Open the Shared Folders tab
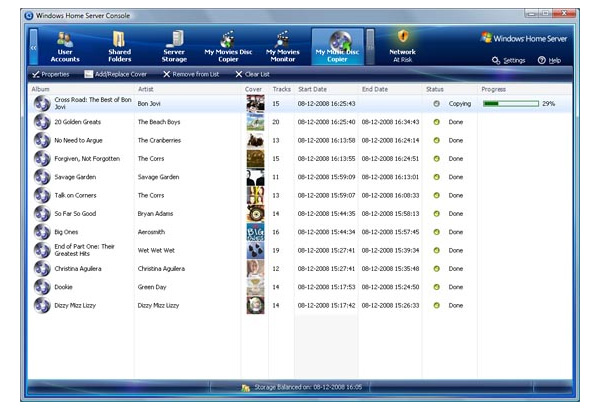Screen dimensions: 600x410 119,45
